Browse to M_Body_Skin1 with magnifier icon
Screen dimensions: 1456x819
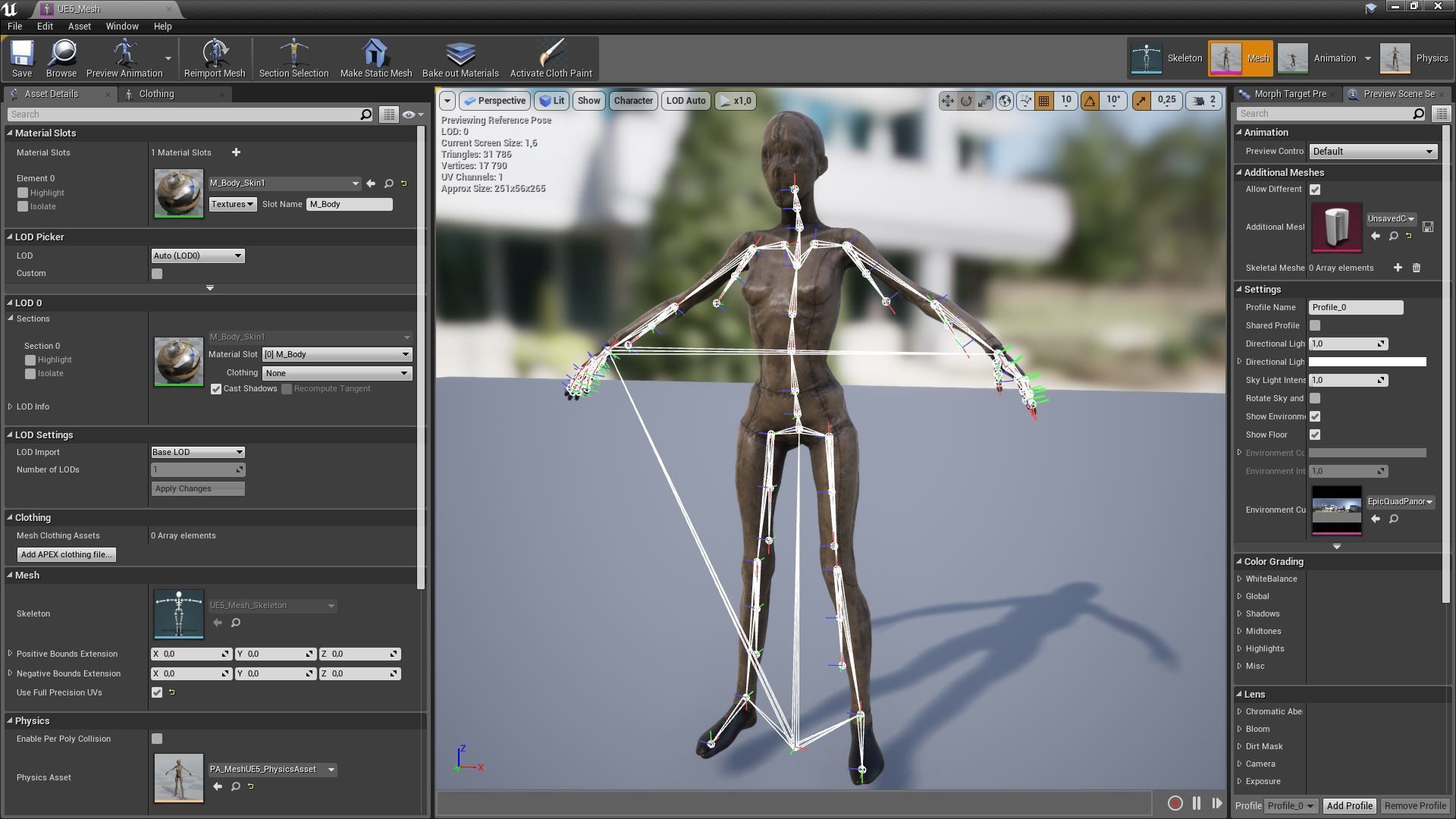pyautogui.click(x=389, y=184)
